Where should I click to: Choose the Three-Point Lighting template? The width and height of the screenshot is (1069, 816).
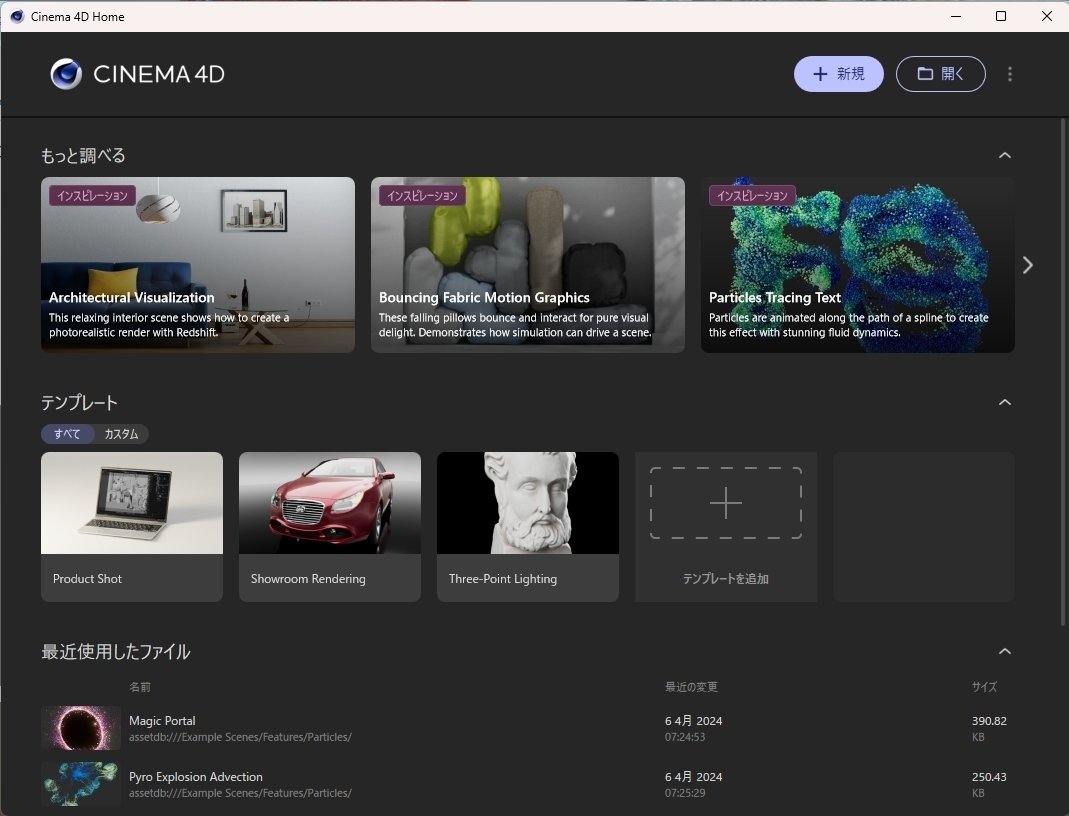(528, 527)
